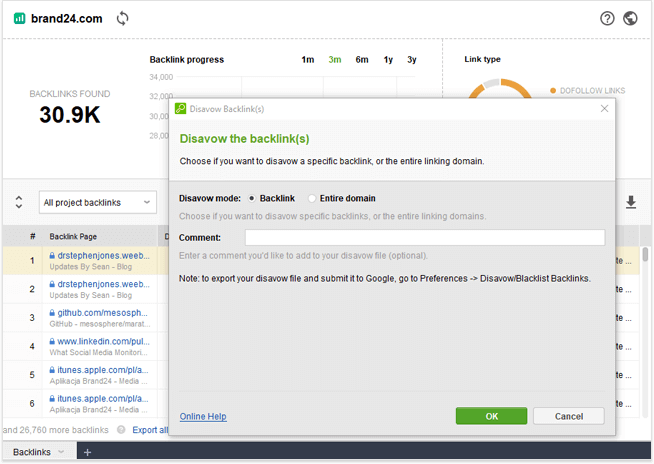
Task: Switch chart range to 1y
Action: 388,60
